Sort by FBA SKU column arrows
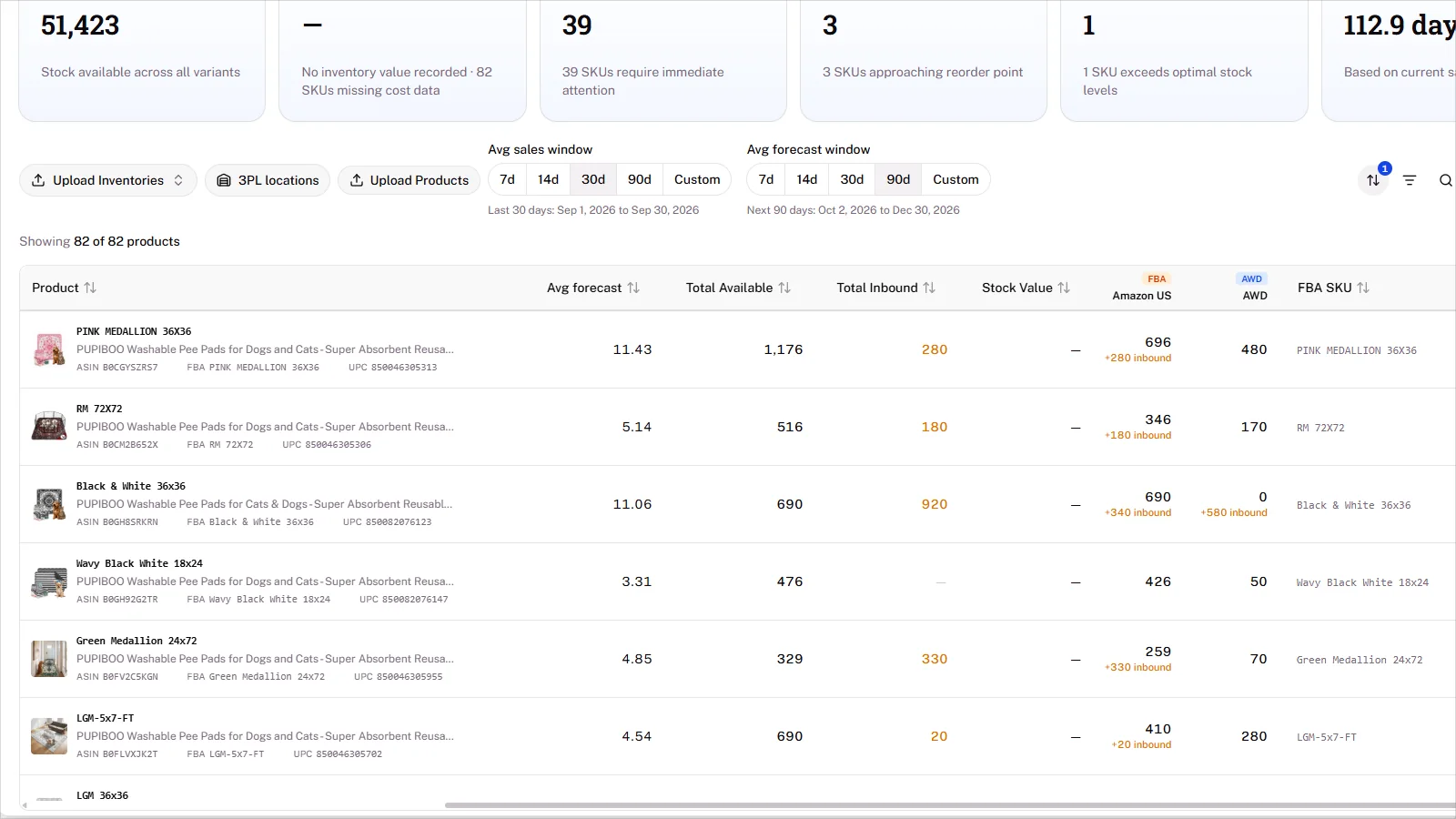1456x819 pixels. [x=1363, y=288]
